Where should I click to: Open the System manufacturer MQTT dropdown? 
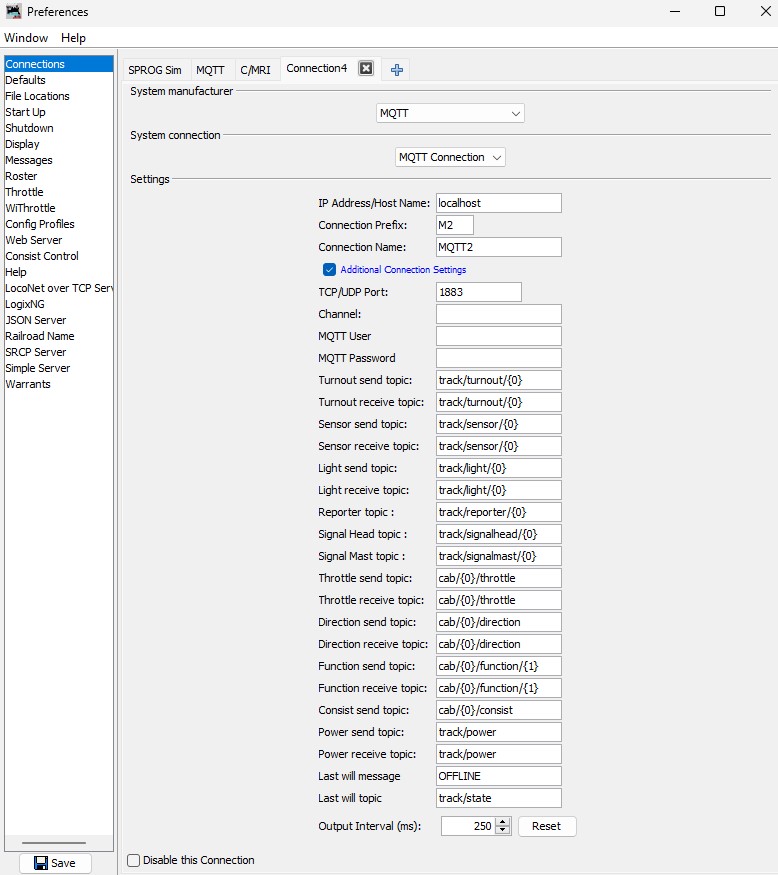[450, 114]
